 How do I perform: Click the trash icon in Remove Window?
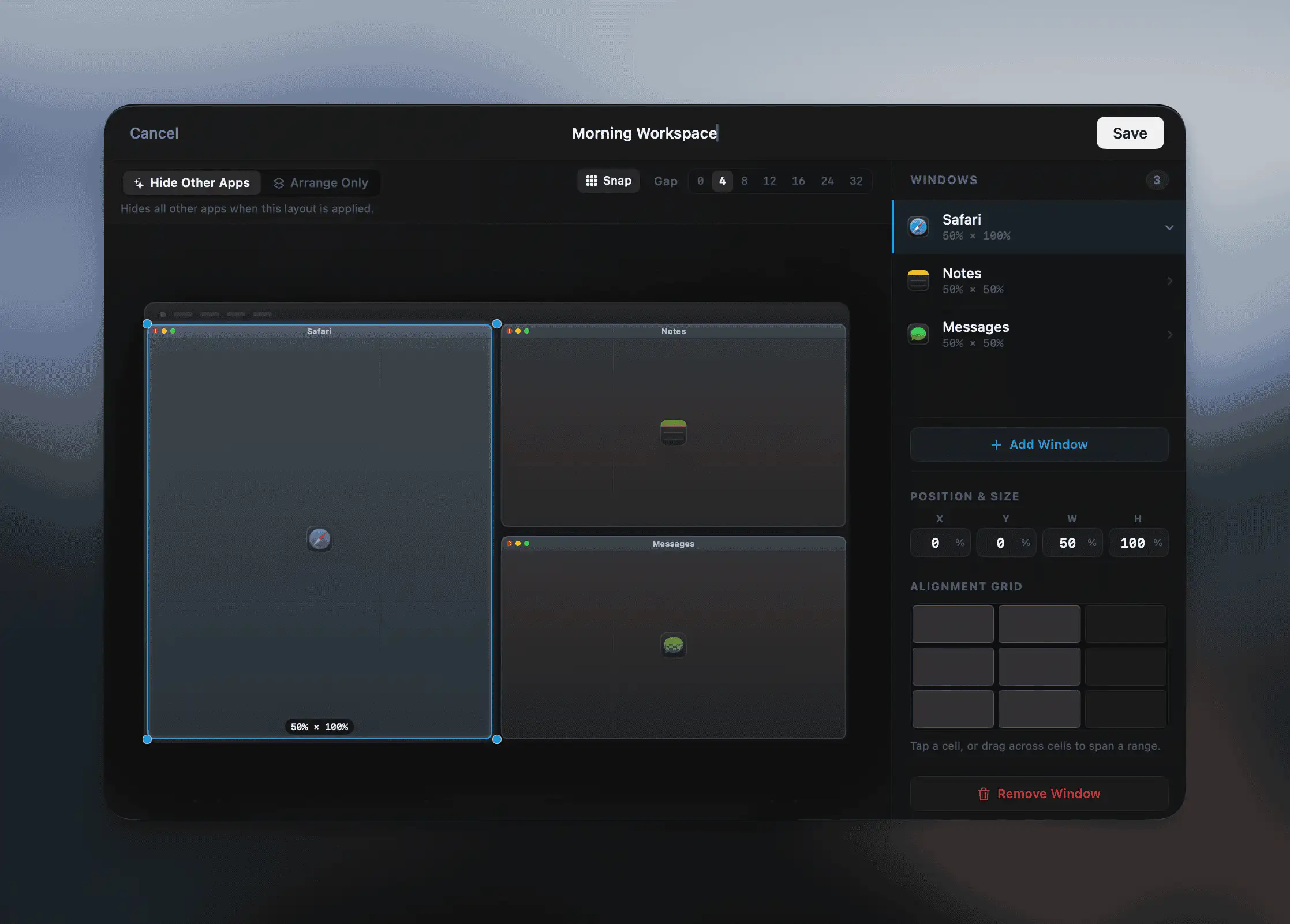coord(984,794)
